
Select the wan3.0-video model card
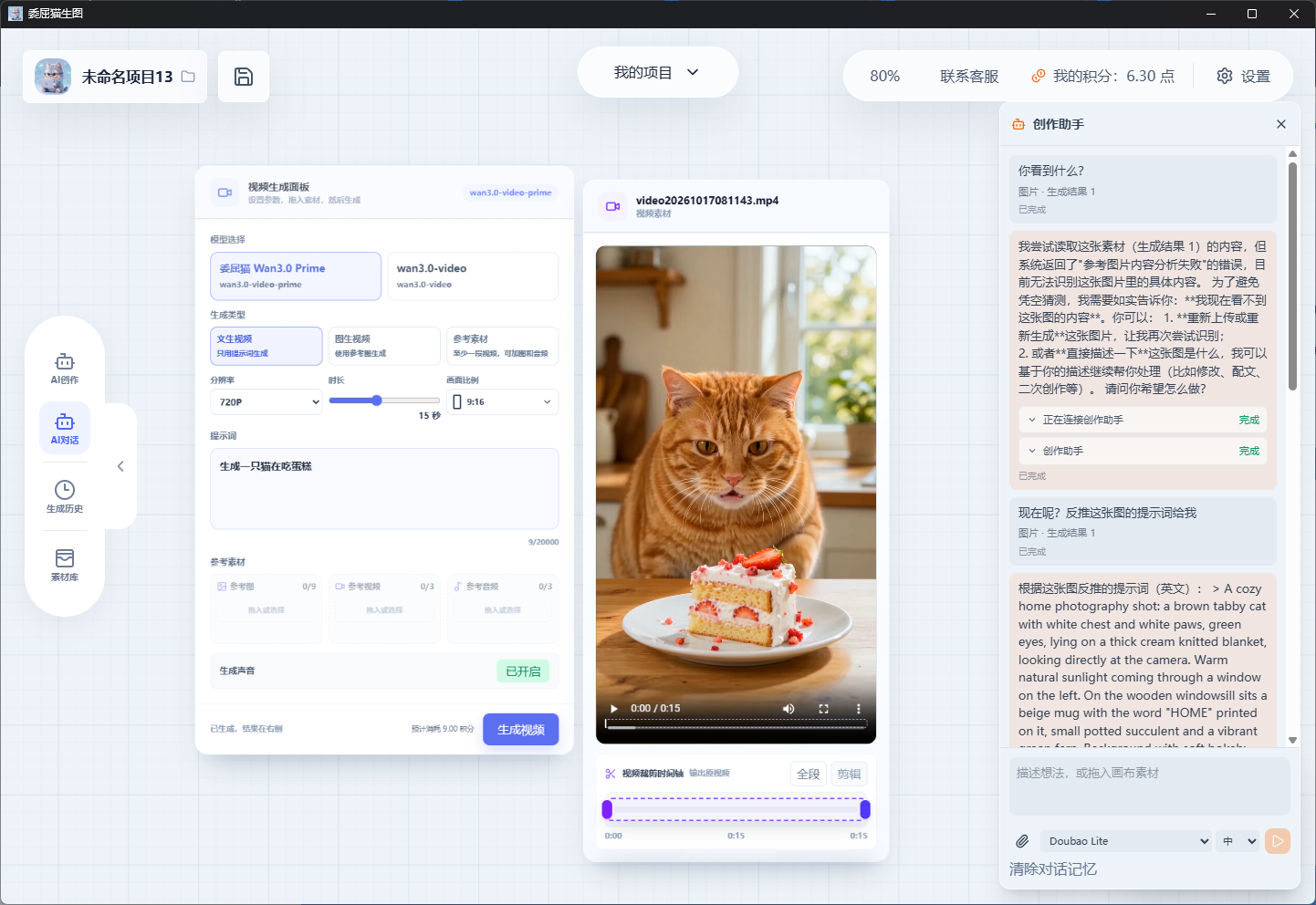(x=473, y=276)
